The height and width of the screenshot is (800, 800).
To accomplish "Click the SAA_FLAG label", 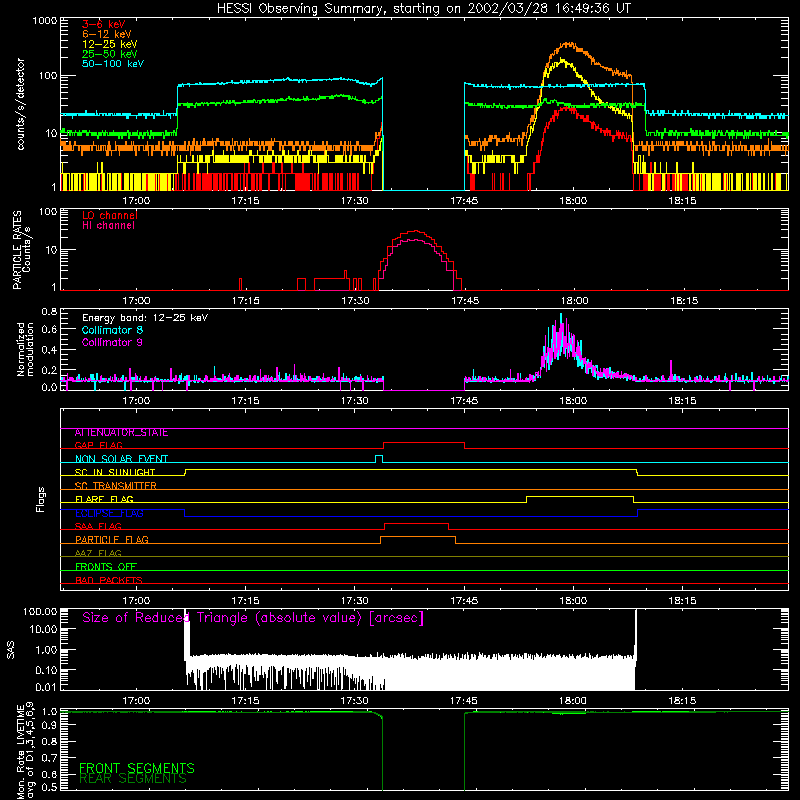I will [98, 526].
